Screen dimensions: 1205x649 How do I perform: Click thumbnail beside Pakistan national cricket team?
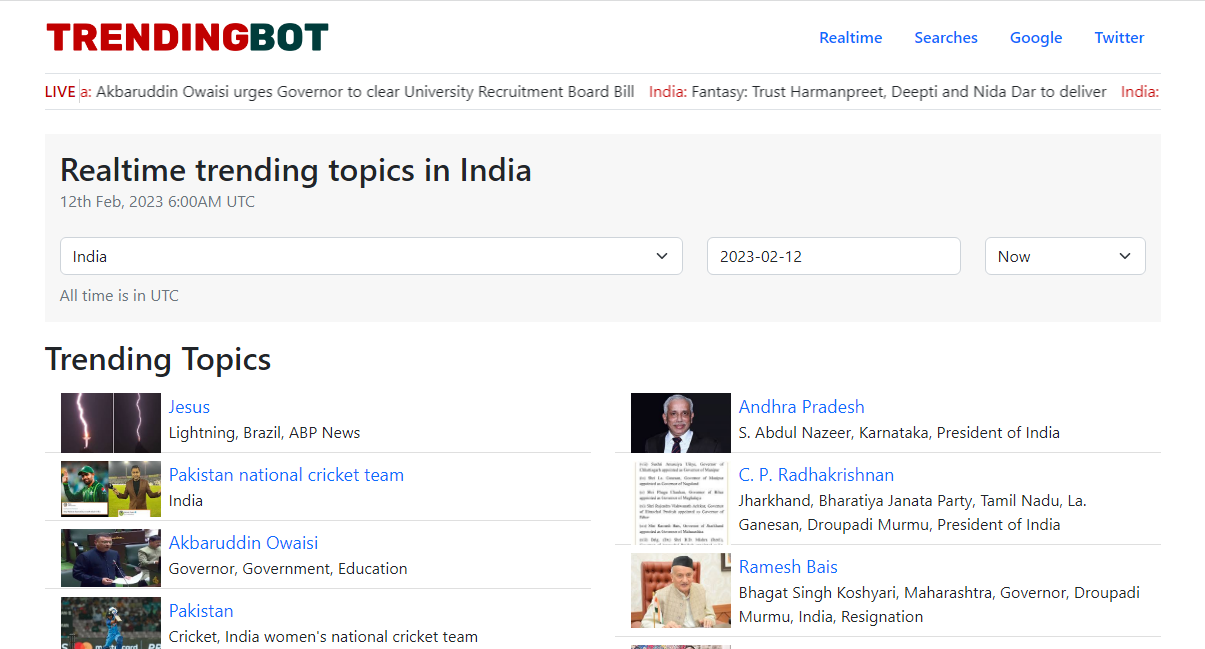(111, 489)
